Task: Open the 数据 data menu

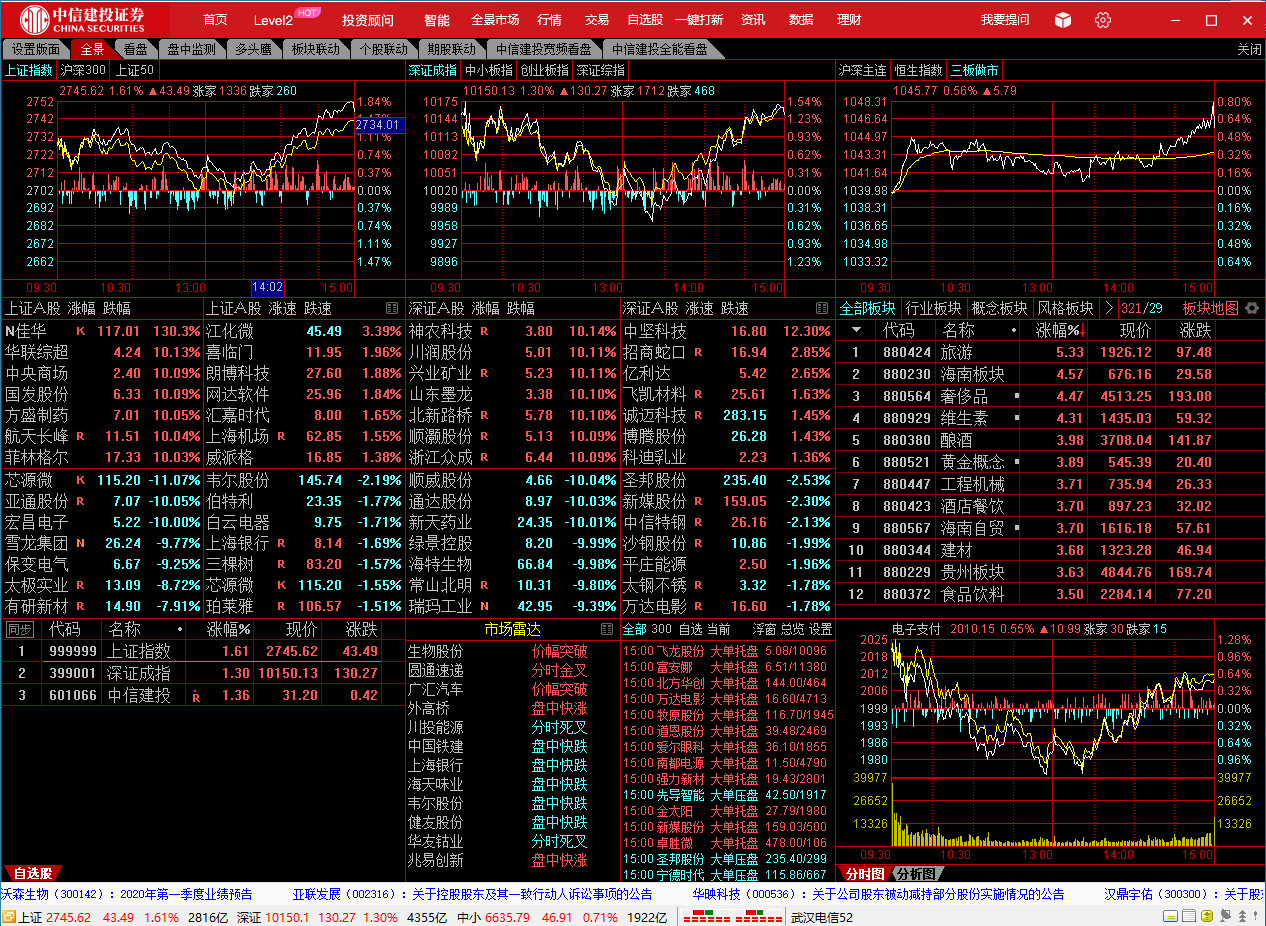Action: click(x=801, y=20)
